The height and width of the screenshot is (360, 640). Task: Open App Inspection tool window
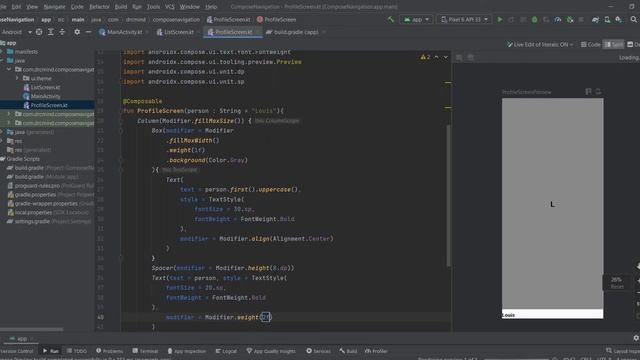point(187,351)
